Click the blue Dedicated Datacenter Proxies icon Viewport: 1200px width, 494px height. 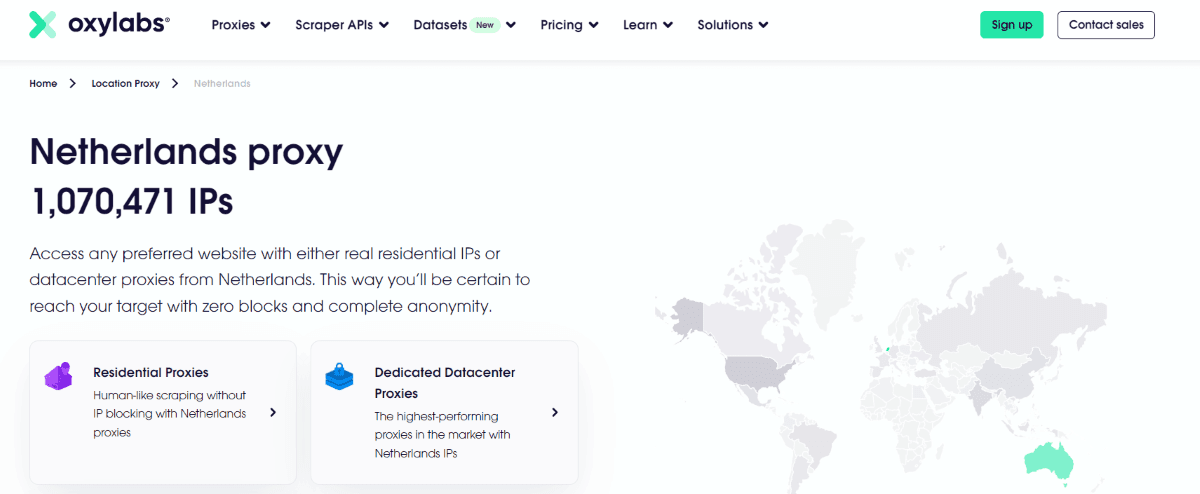coord(340,378)
